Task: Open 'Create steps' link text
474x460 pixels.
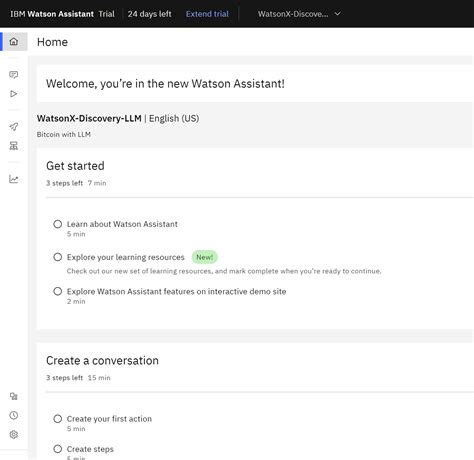Action: coord(90,449)
